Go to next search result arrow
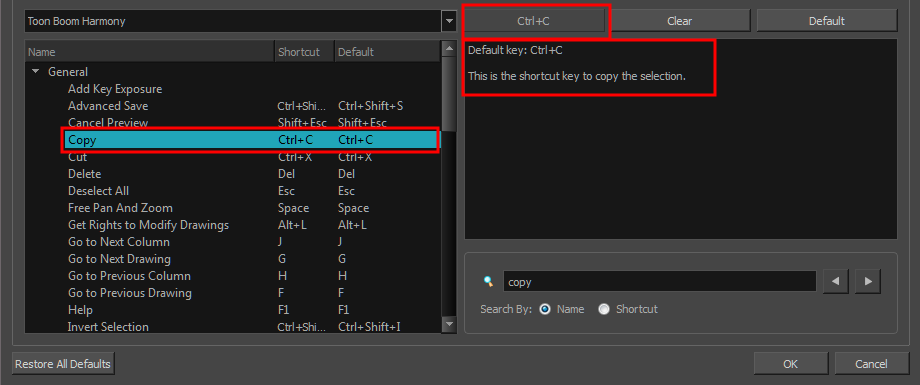Image resolution: width=920 pixels, height=385 pixels. [x=868, y=282]
